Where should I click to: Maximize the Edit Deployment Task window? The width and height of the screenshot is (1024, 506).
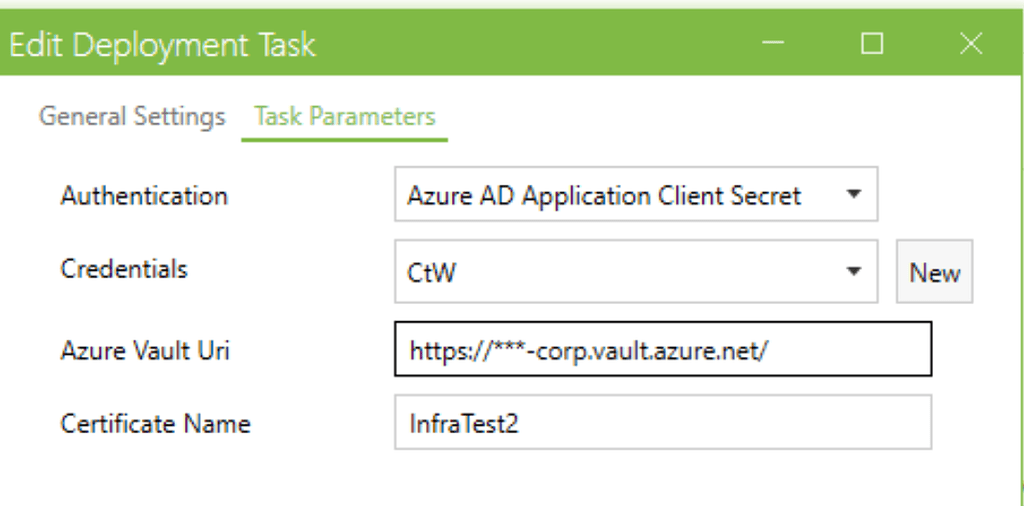point(872,44)
